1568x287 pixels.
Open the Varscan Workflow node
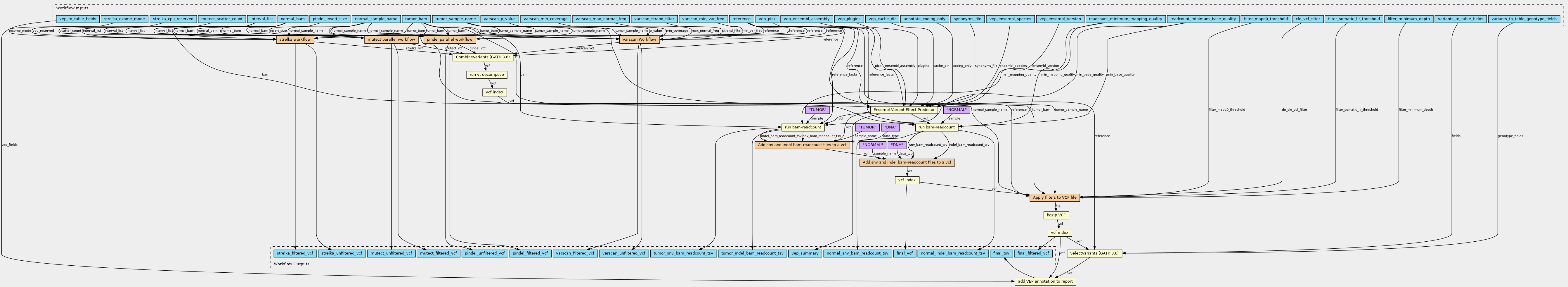point(639,39)
